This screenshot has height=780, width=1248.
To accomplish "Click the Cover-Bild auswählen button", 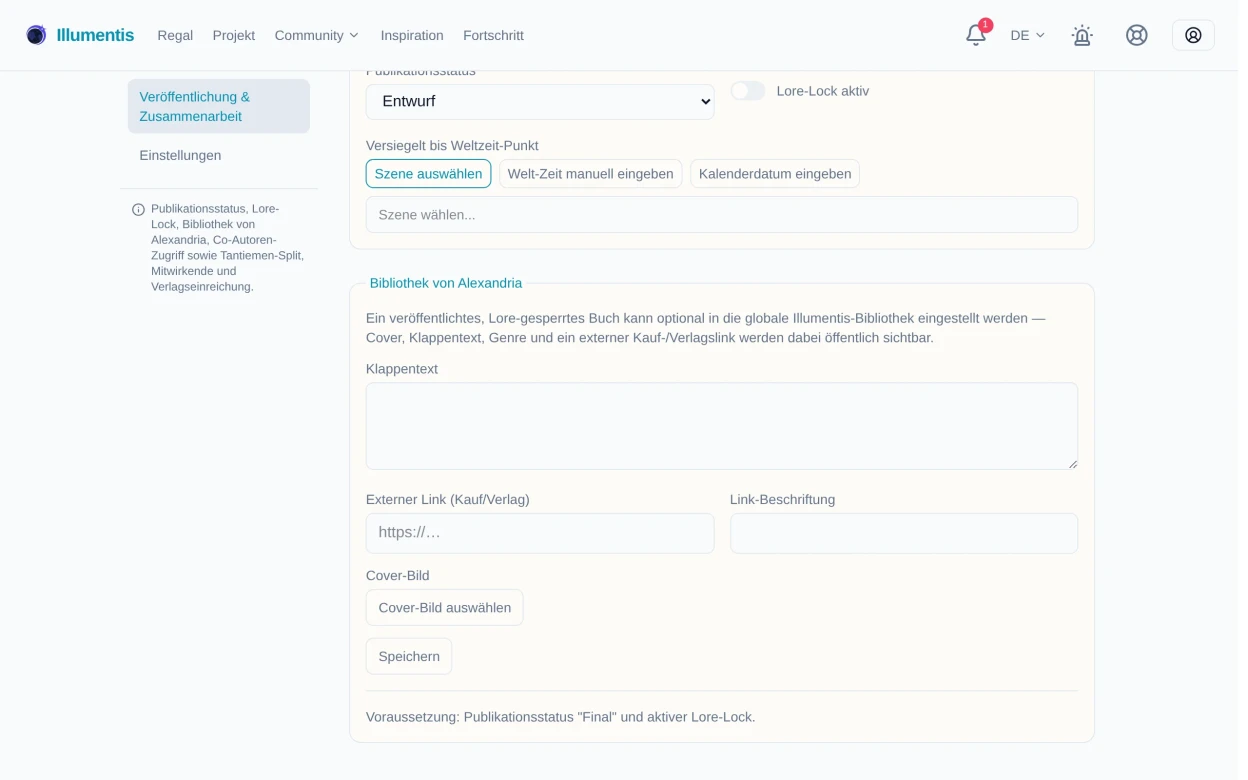I will click(x=445, y=608).
